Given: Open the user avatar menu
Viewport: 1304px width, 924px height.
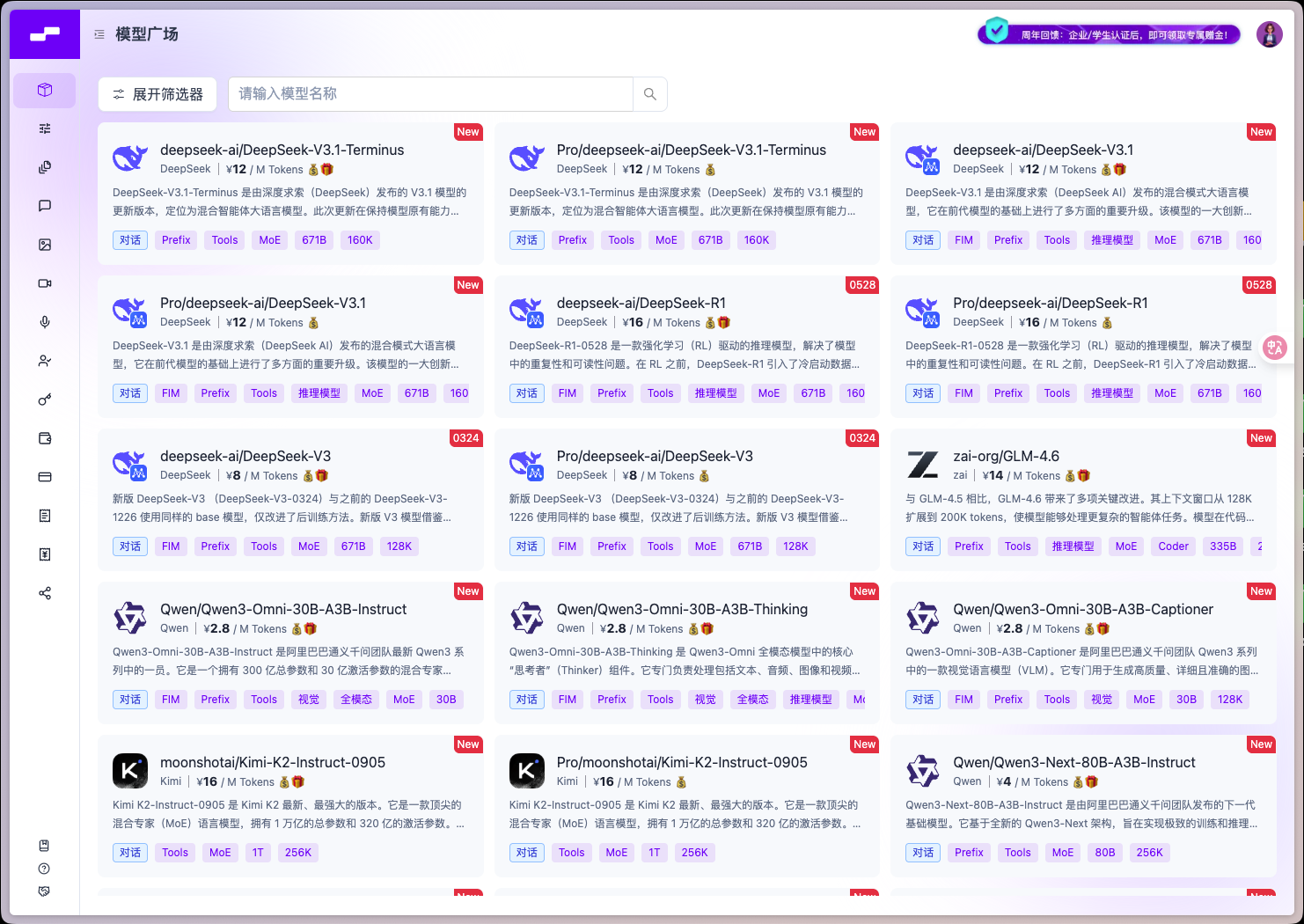Looking at the screenshot, I should 1269,34.
